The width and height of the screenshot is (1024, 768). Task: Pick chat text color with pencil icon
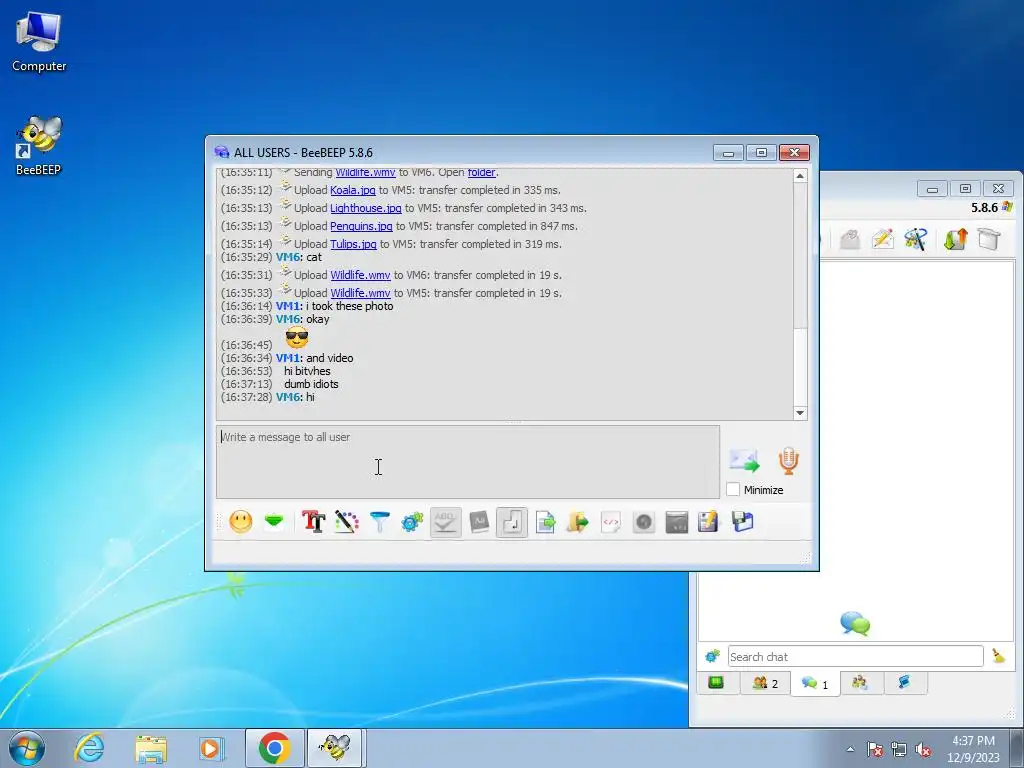347,522
